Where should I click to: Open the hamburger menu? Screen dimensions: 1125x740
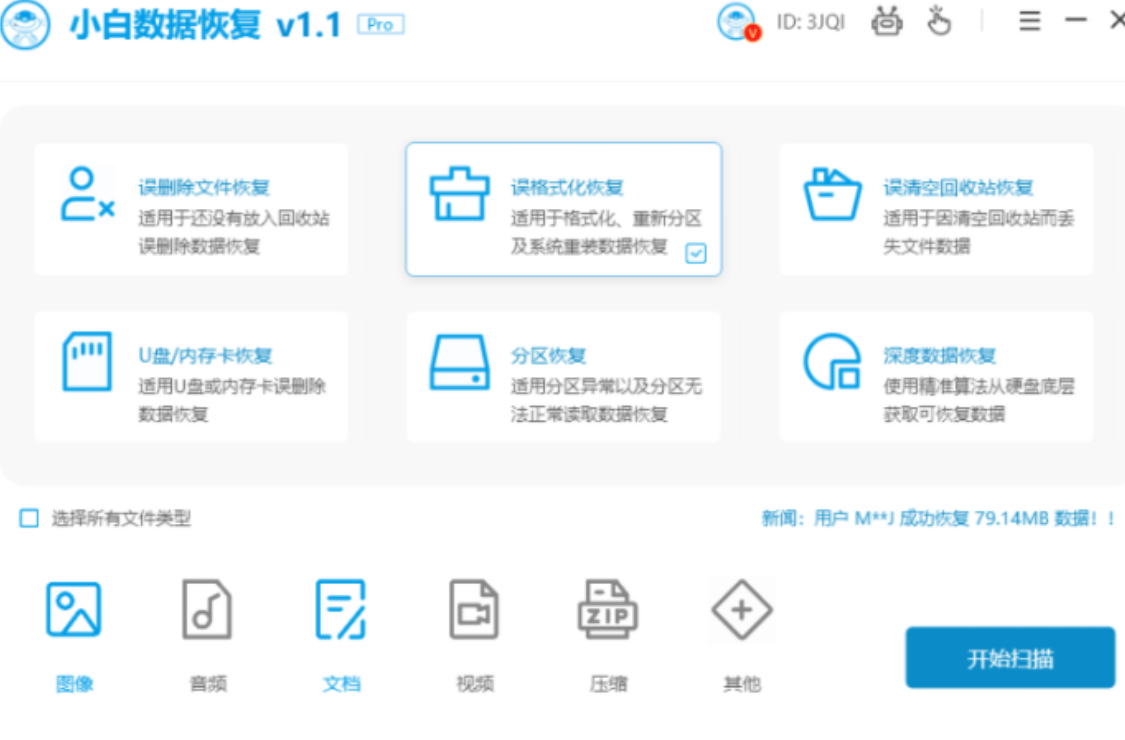pyautogui.click(x=1030, y=21)
